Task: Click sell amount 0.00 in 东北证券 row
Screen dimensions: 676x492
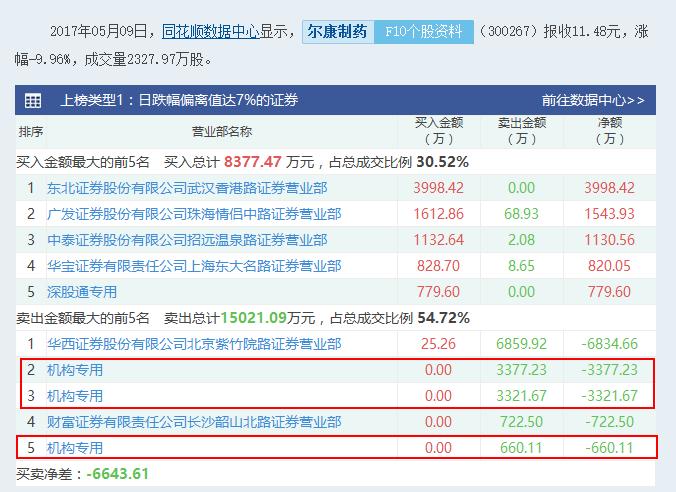Action: (521, 188)
